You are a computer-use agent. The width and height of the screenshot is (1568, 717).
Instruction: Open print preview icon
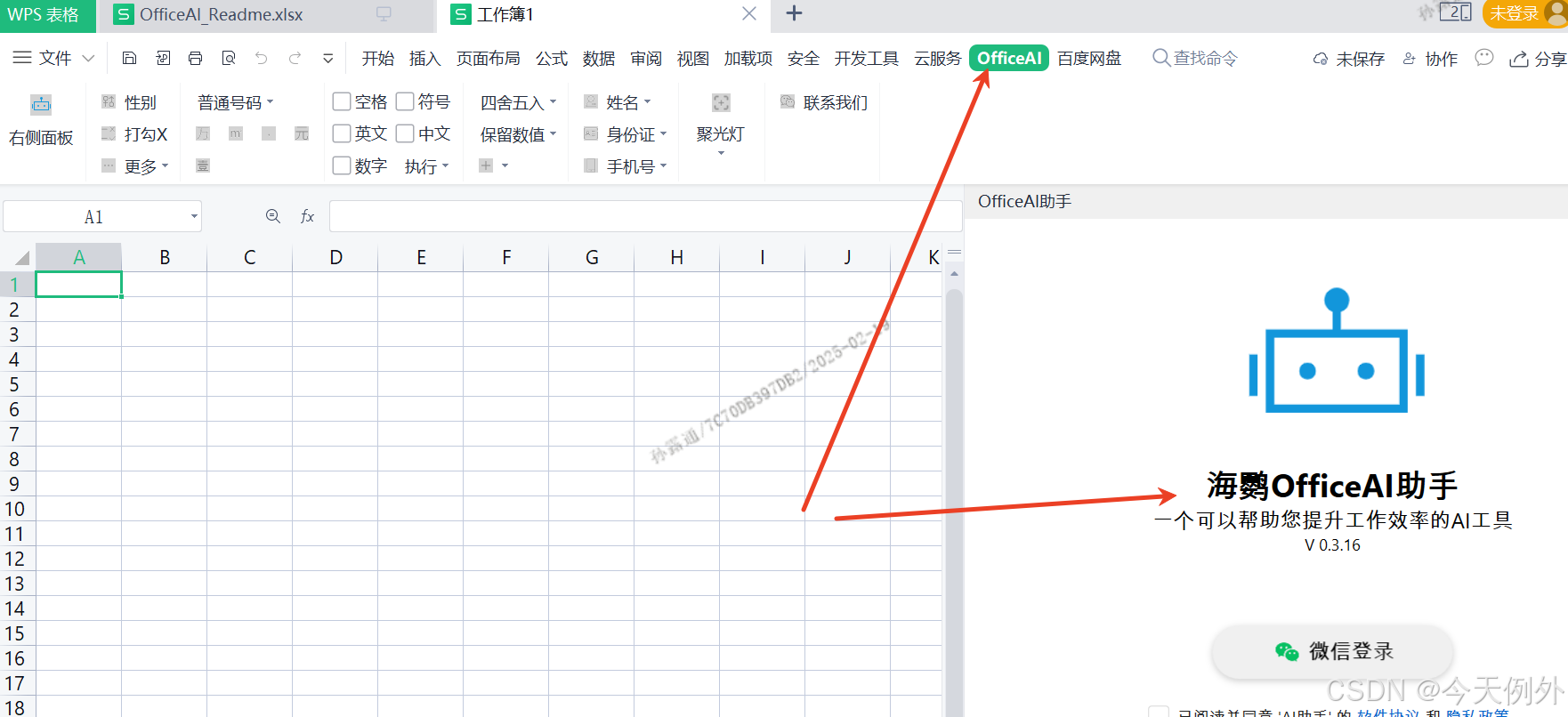[229, 58]
